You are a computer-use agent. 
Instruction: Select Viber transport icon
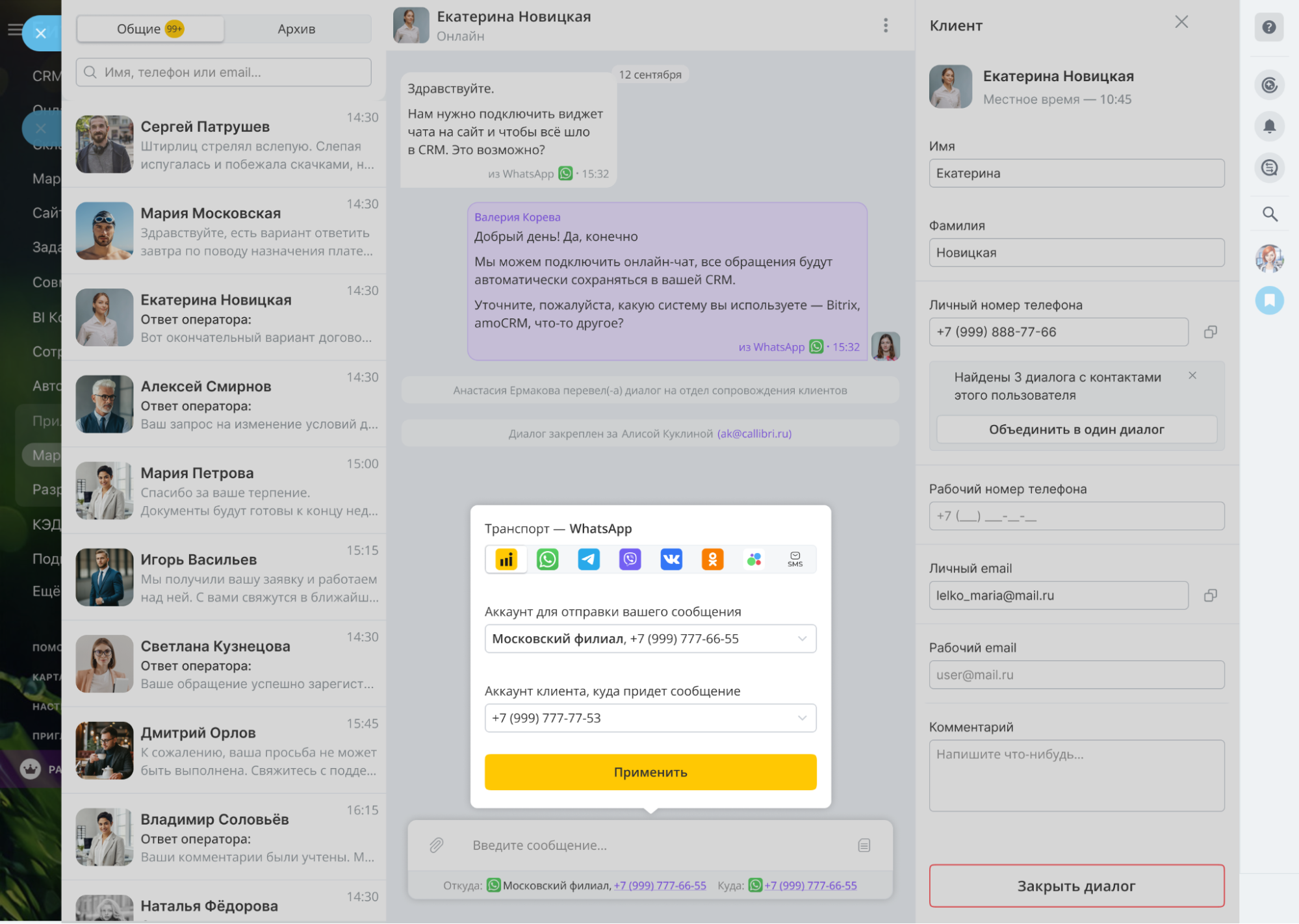(630, 559)
